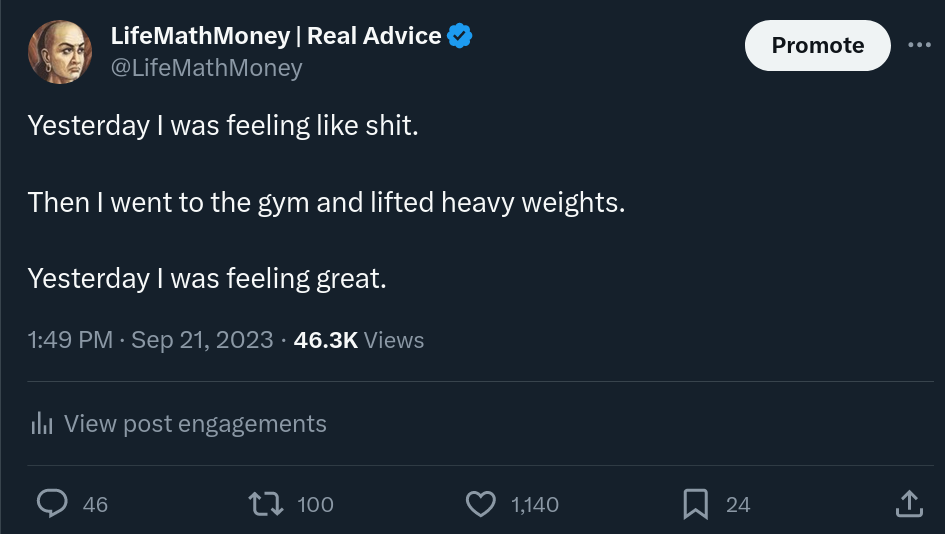Click the 46.3K Views count
The height and width of the screenshot is (534, 945).
(359, 340)
